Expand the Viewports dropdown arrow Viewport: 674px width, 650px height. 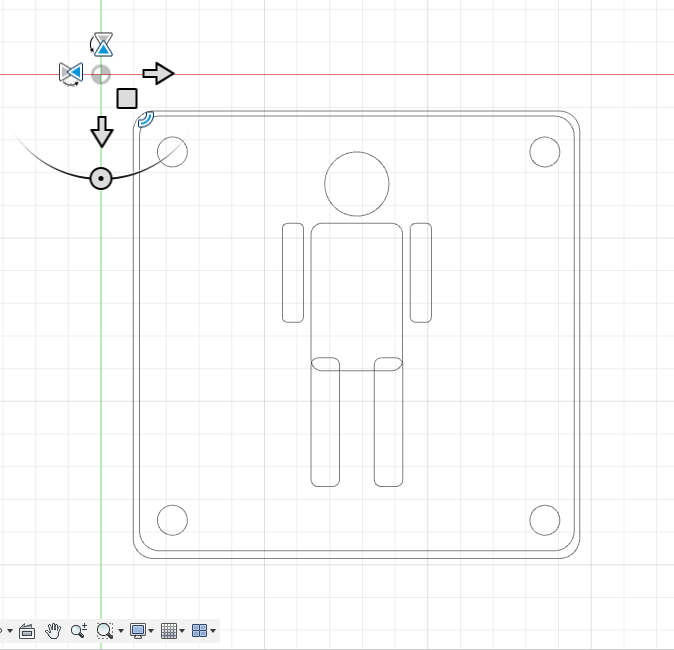[213, 631]
